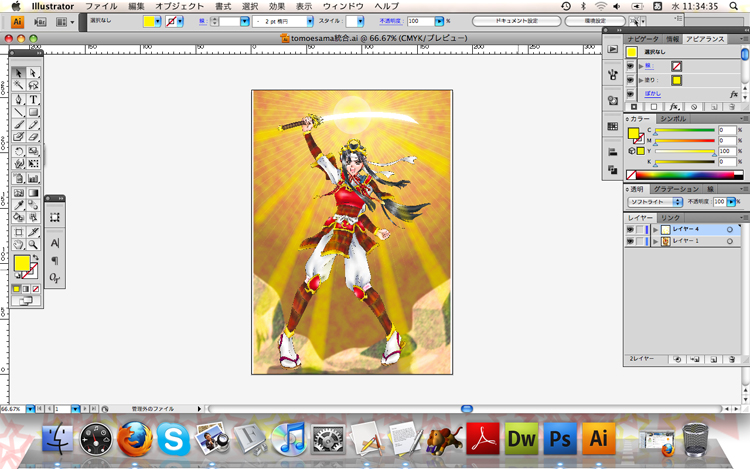Select the Type tool in toolbox

point(33,100)
